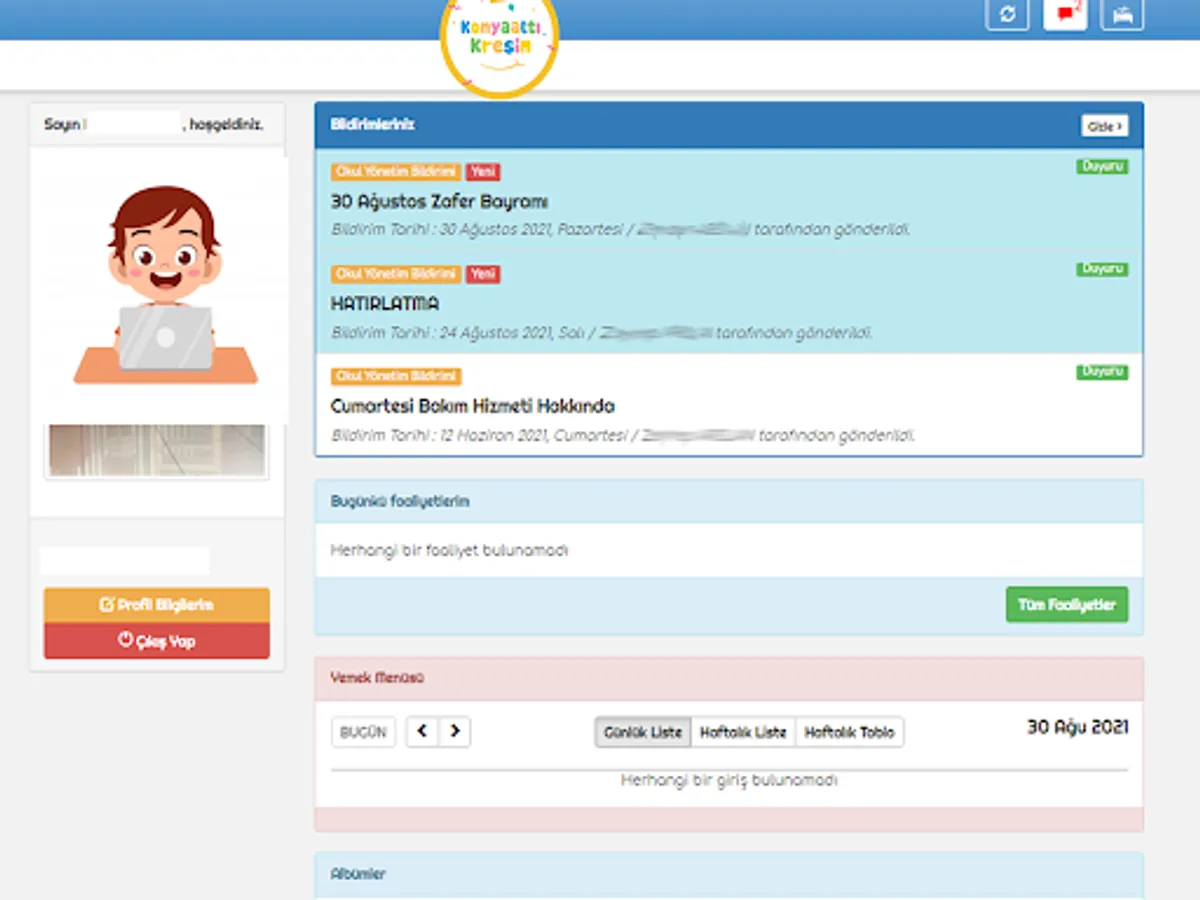1200x900 pixels.
Task: Click the Albümler panel header
Action: click(x=729, y=874)
